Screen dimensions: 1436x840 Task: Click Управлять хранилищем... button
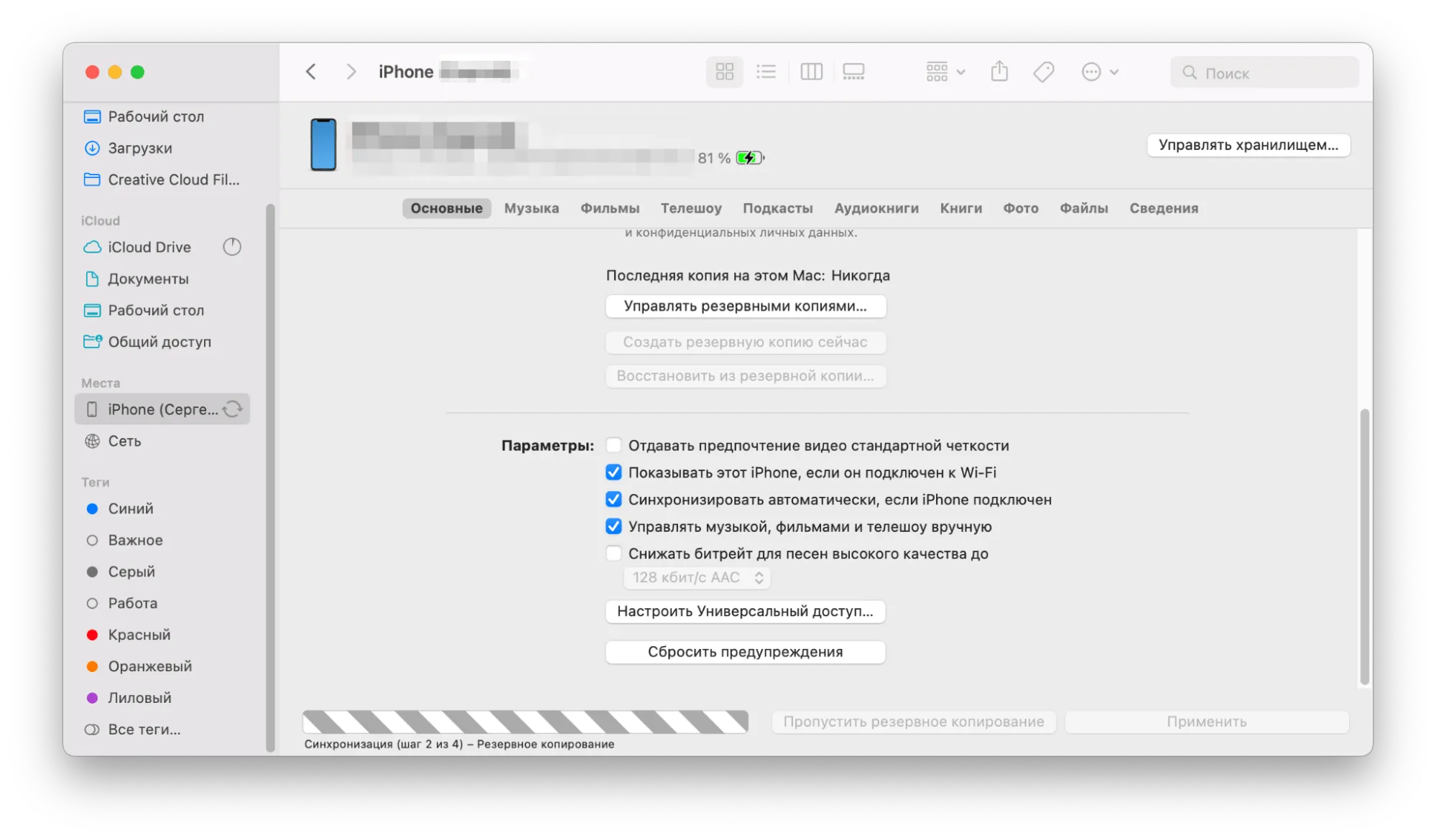point(1249,145)
